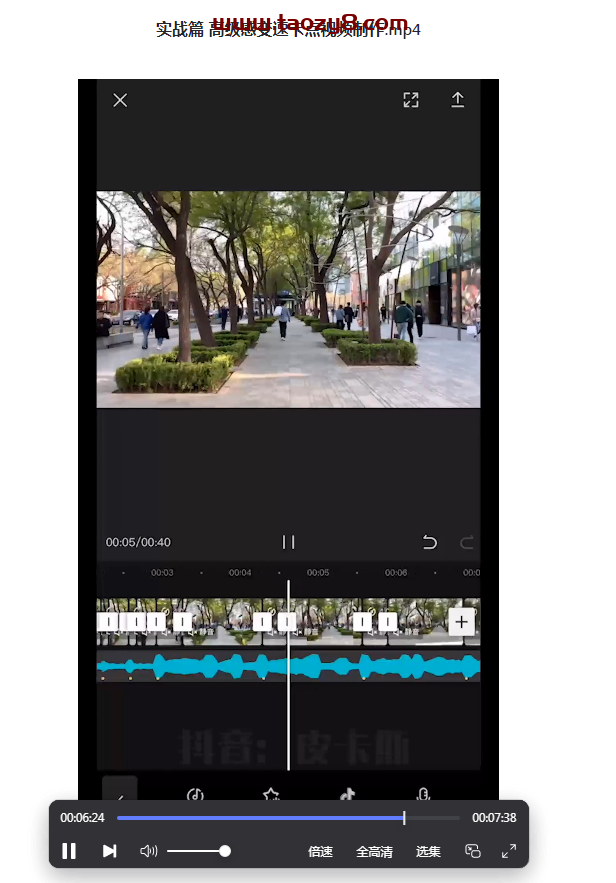Click the undo arrow in editor

pos(429,542)
